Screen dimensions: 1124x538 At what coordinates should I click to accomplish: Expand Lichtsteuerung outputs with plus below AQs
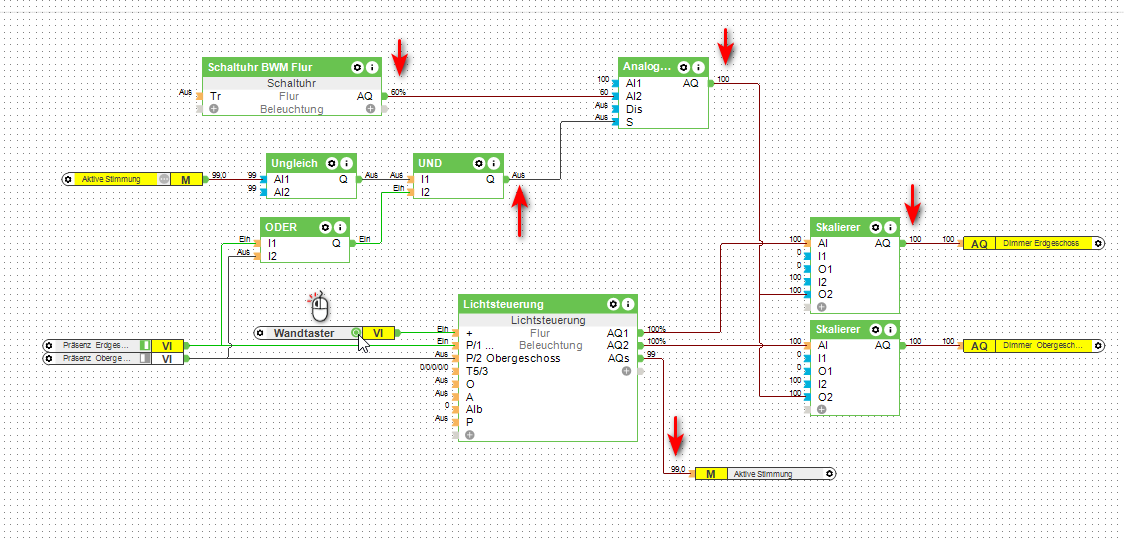626,371
